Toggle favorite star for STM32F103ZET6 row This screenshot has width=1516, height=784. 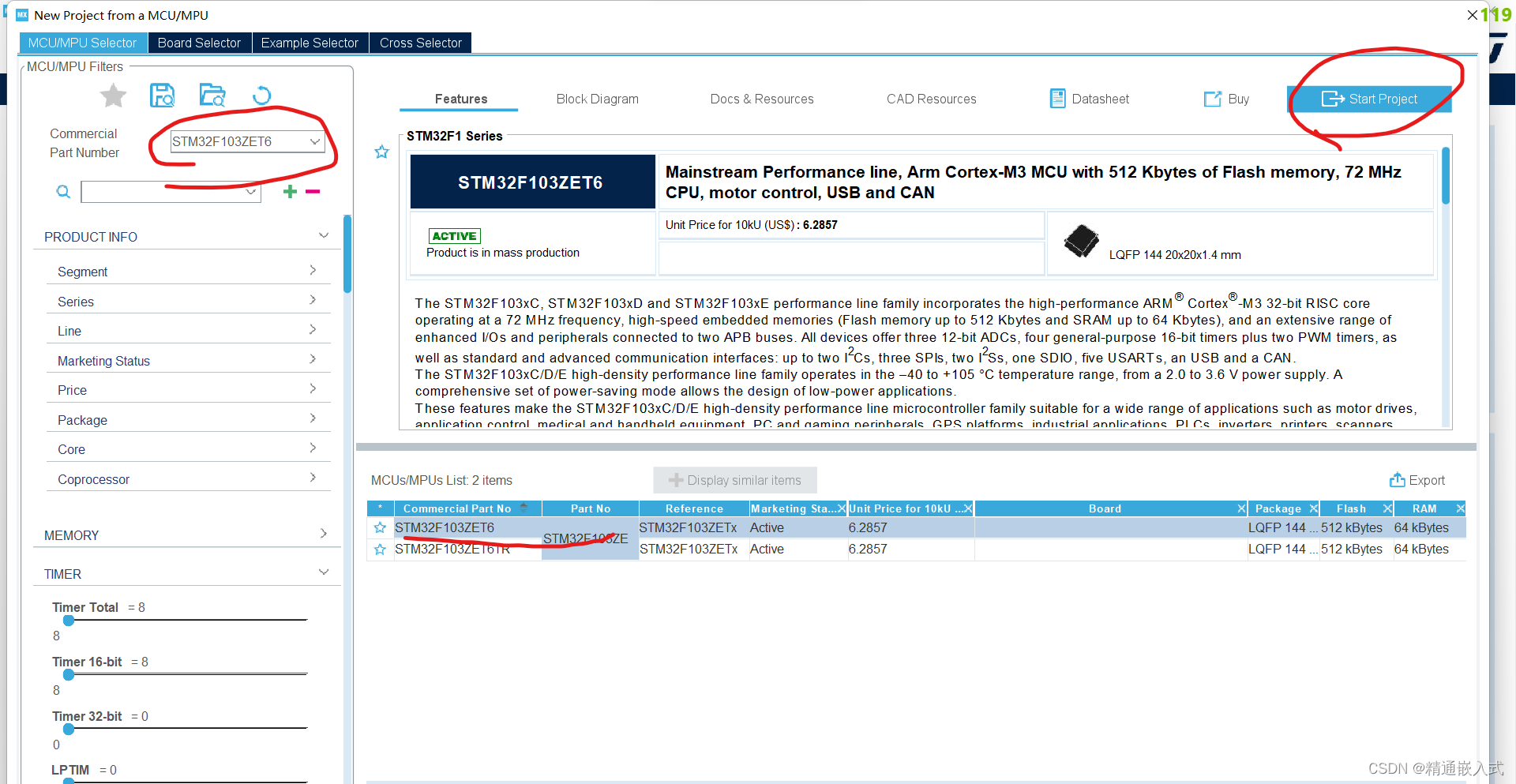[380, 527]
